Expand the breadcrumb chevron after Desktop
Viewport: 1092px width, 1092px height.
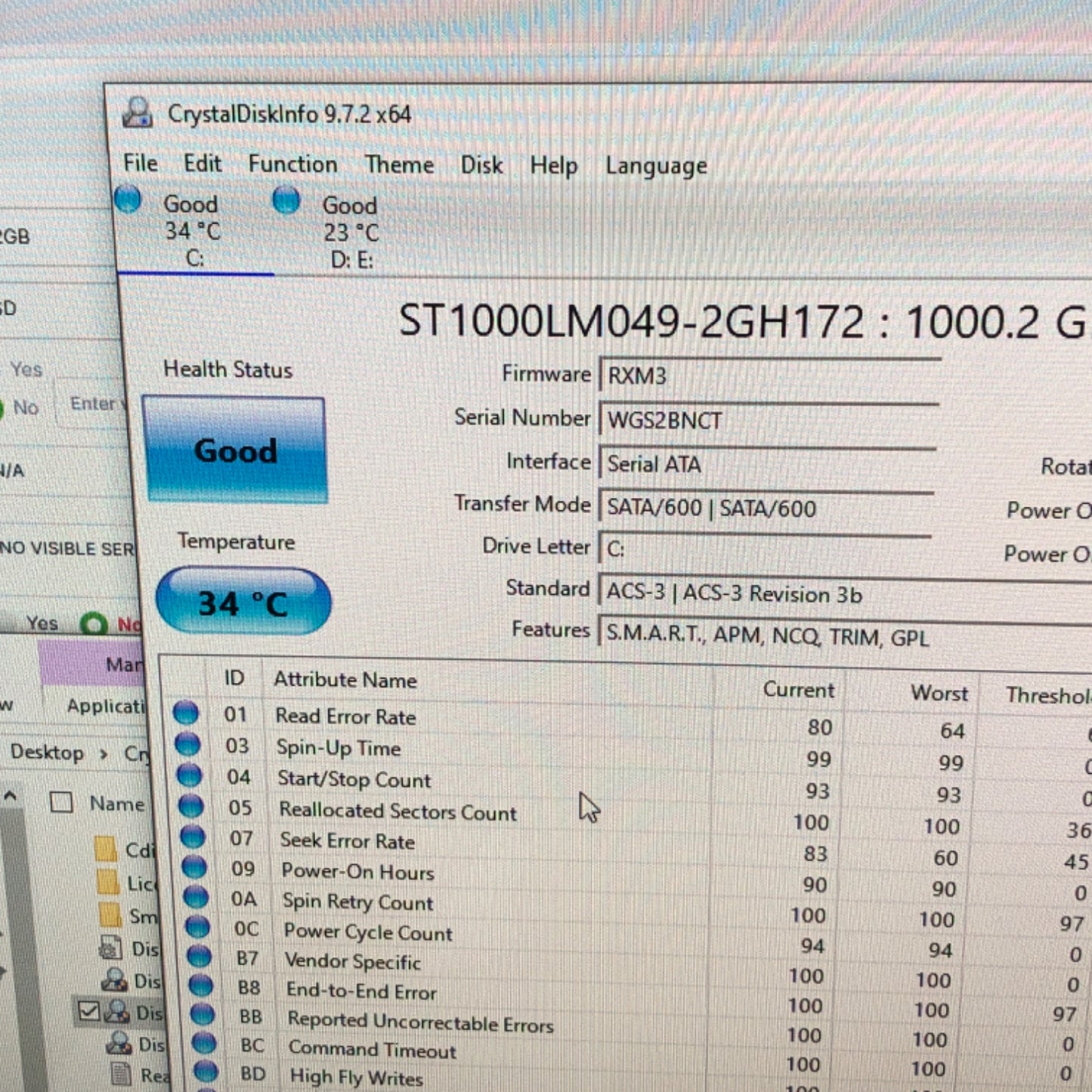click(x=104, y=753)
